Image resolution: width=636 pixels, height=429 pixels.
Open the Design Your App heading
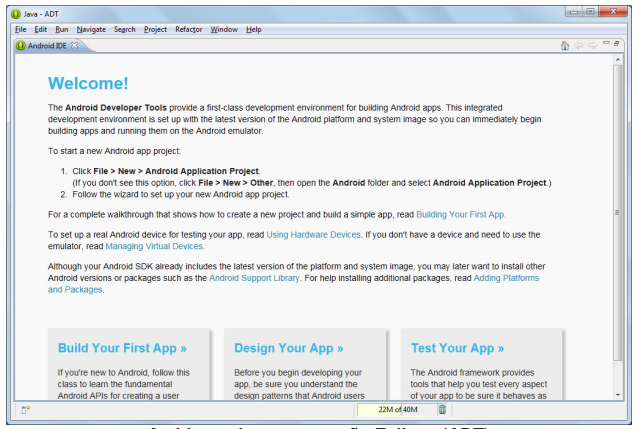click(288, 348)
